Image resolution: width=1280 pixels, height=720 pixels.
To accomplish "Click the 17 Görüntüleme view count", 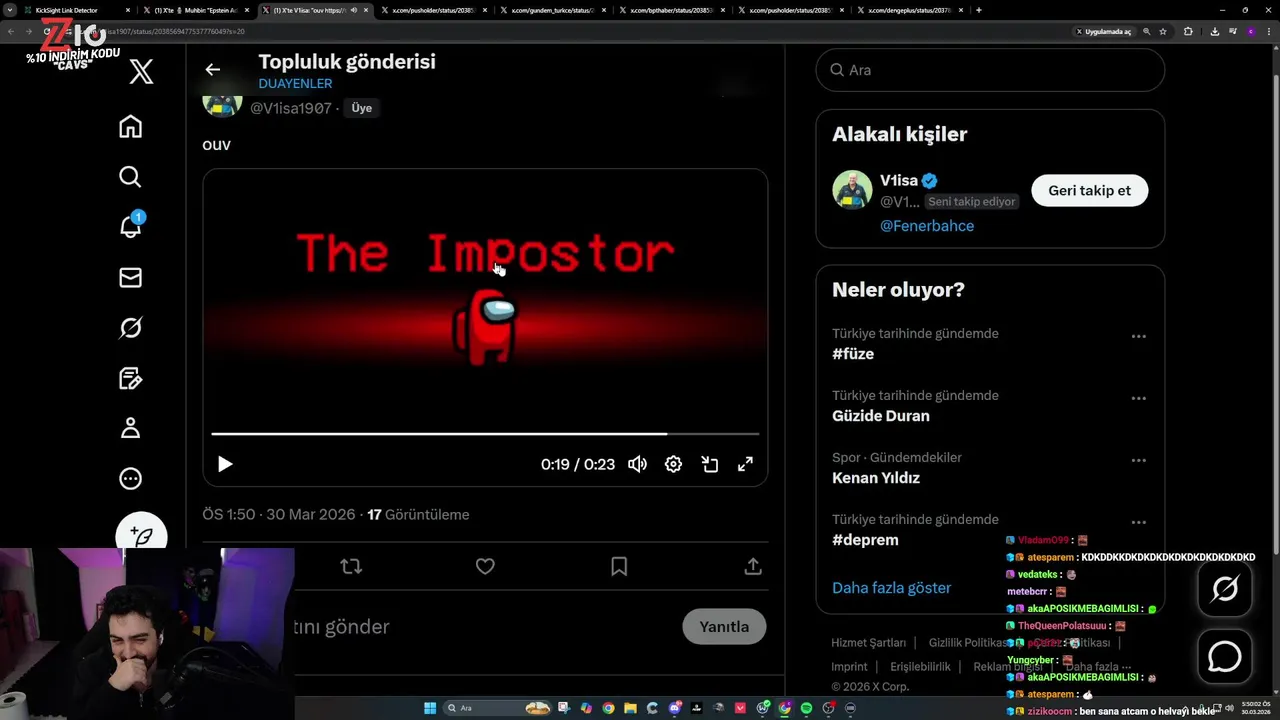I will click(x=418, y=515).
